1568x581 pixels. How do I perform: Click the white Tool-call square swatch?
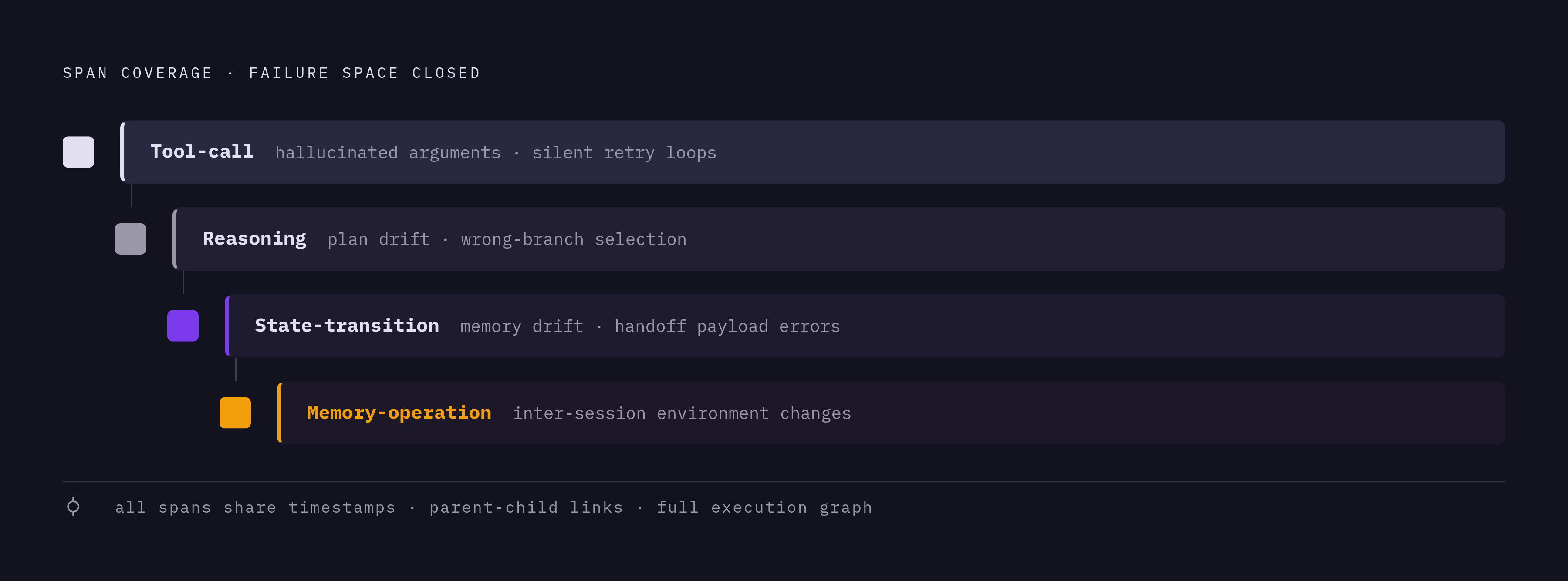tap(78, 152)
